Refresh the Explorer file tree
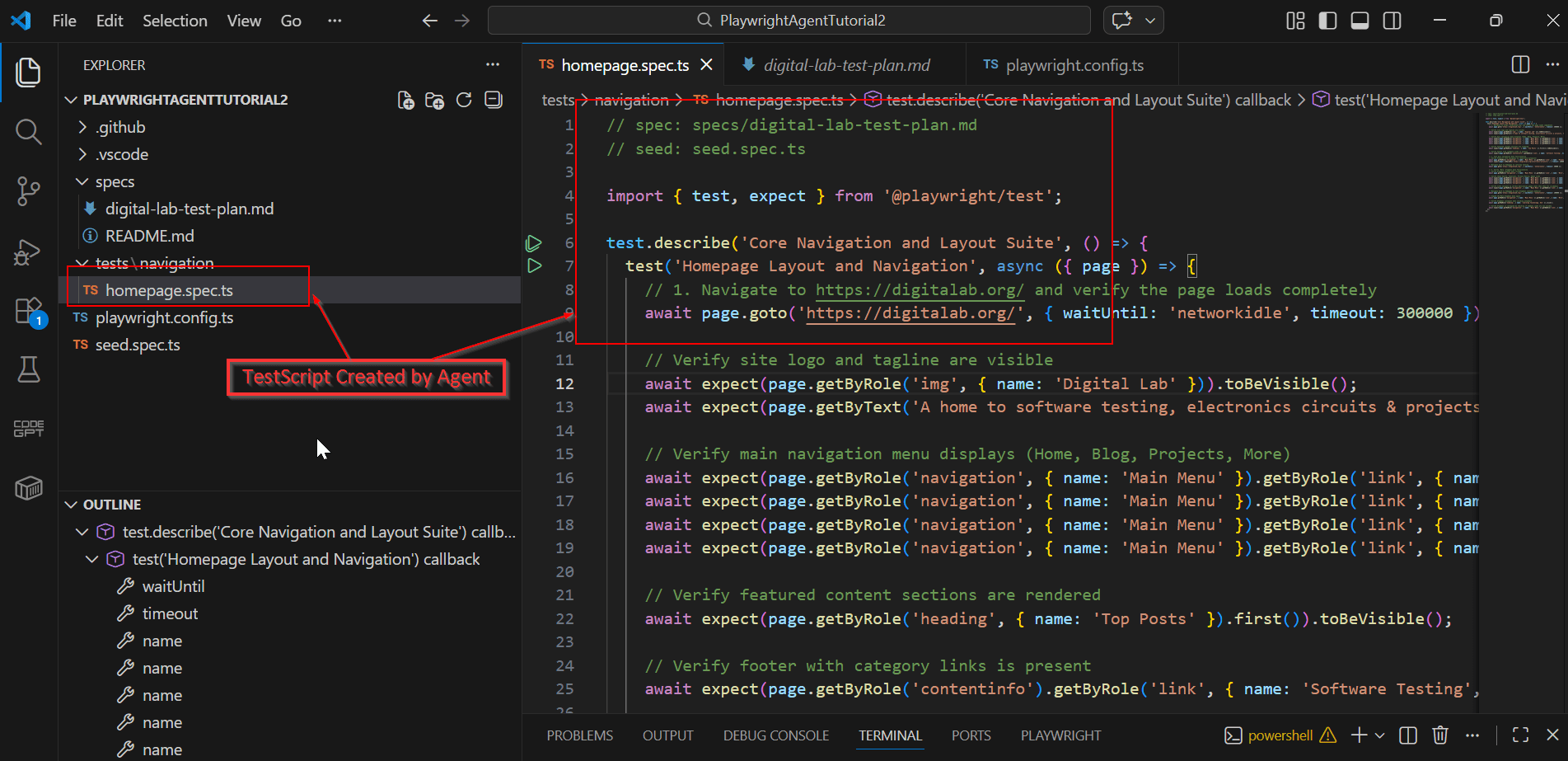Viewport: 1568px width, 761px height. point(464,100)
